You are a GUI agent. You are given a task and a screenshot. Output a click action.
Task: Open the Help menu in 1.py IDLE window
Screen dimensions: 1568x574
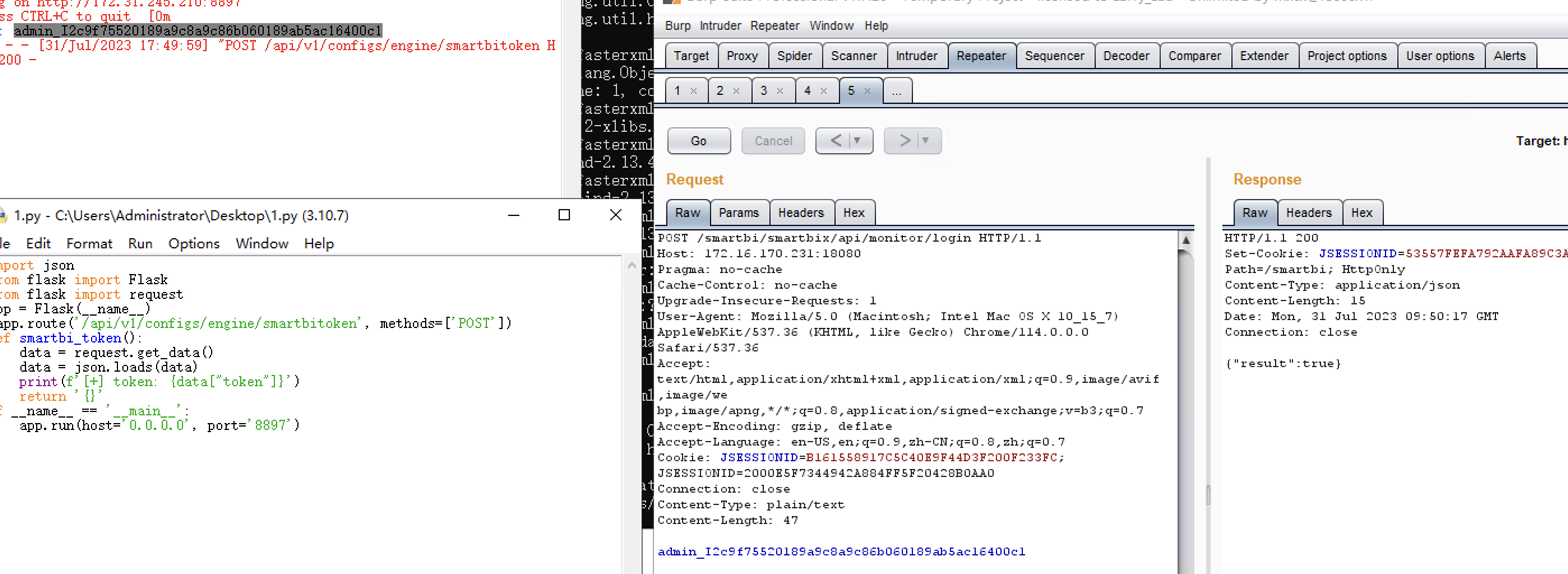coord(319,243)
